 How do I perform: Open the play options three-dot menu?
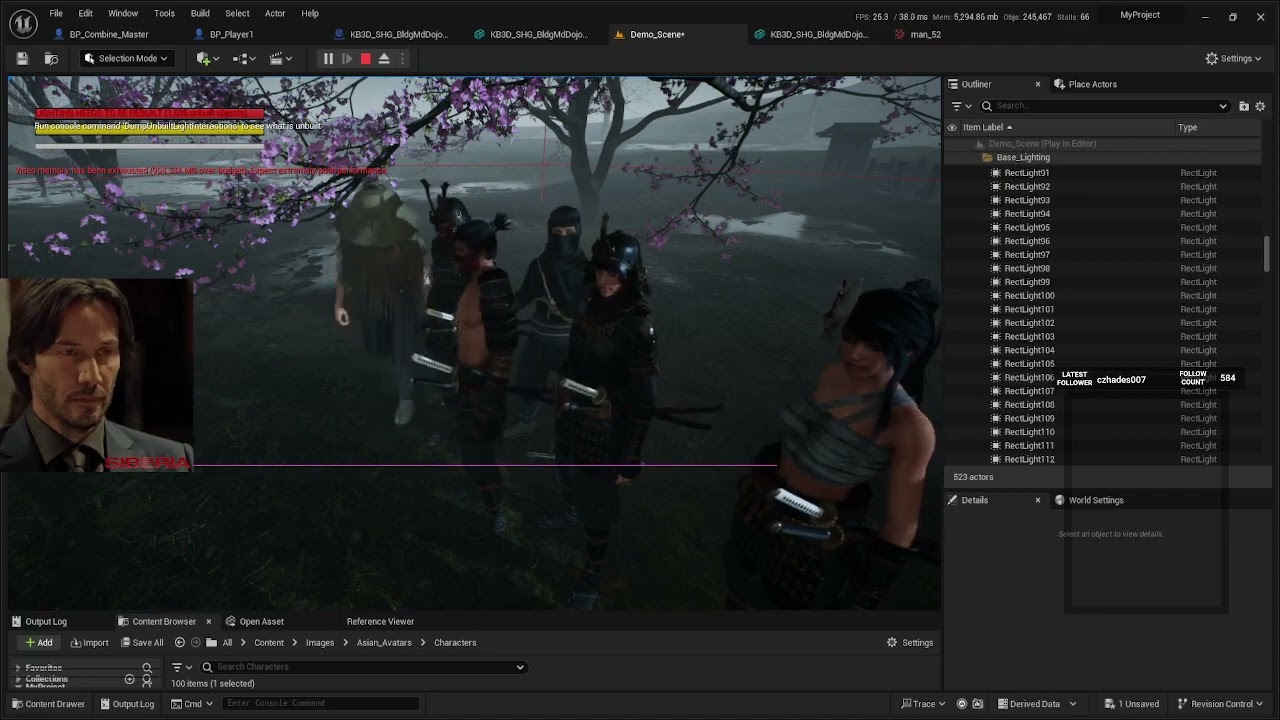coord(403,59)
